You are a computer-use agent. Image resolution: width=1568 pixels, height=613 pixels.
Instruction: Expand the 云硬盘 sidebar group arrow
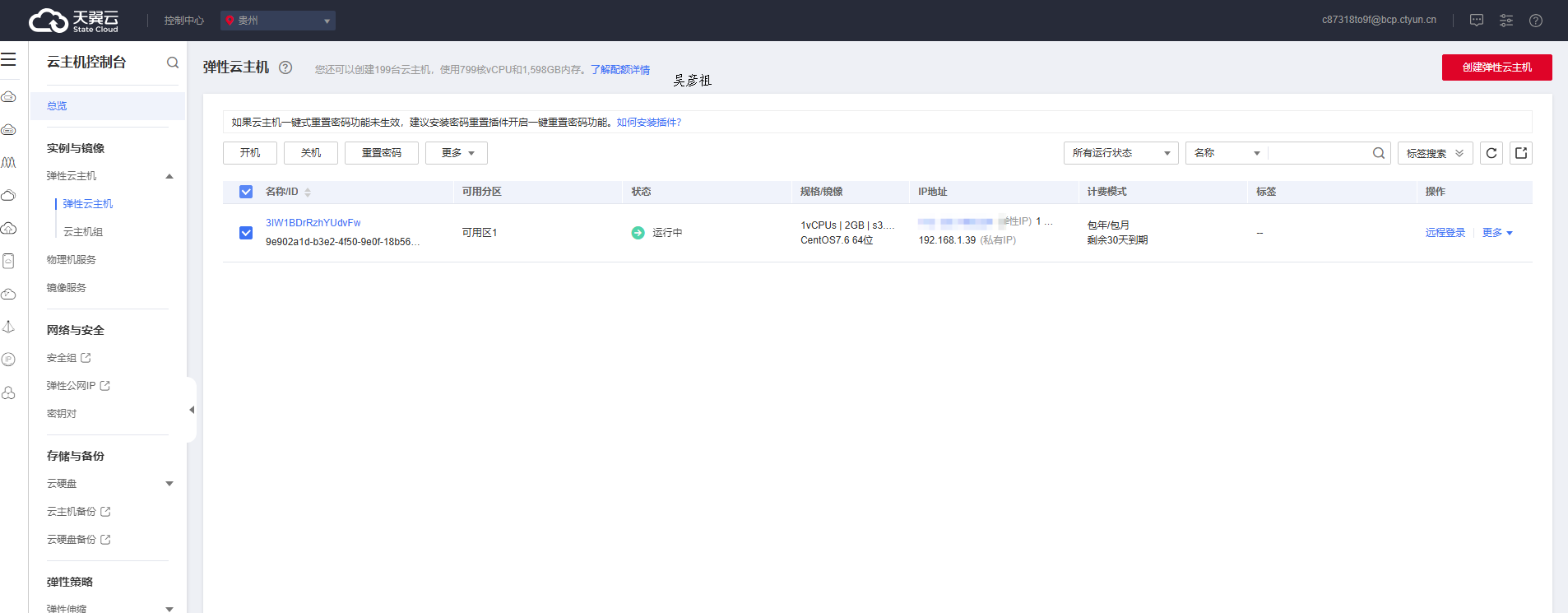point(169,484)
